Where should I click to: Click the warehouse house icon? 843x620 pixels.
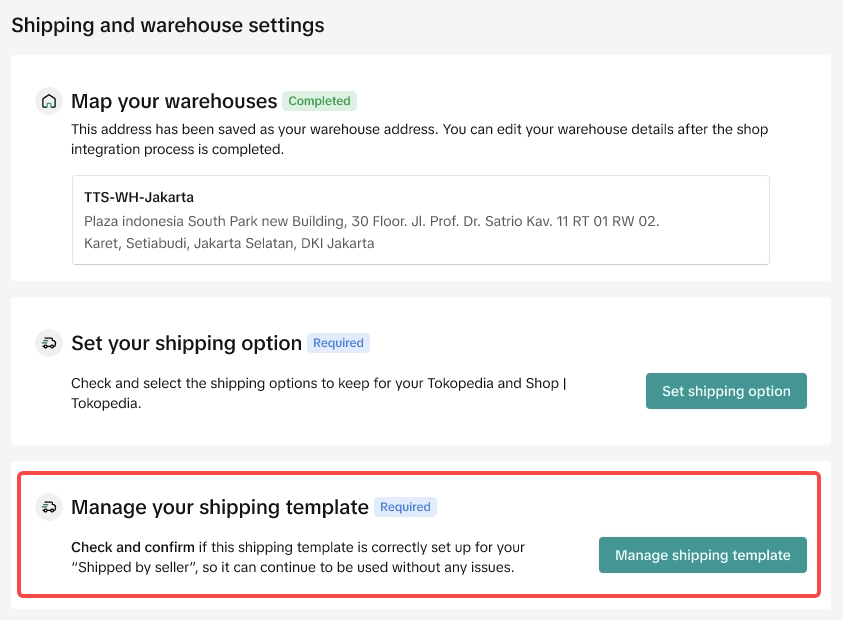[x=49, y=101]
